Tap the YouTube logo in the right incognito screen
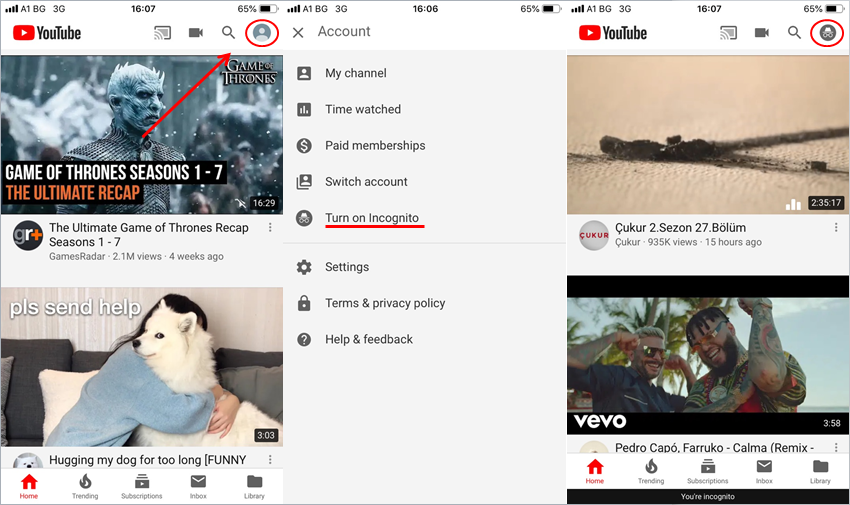This screenshot has width=850, height=505. point(613,33)
